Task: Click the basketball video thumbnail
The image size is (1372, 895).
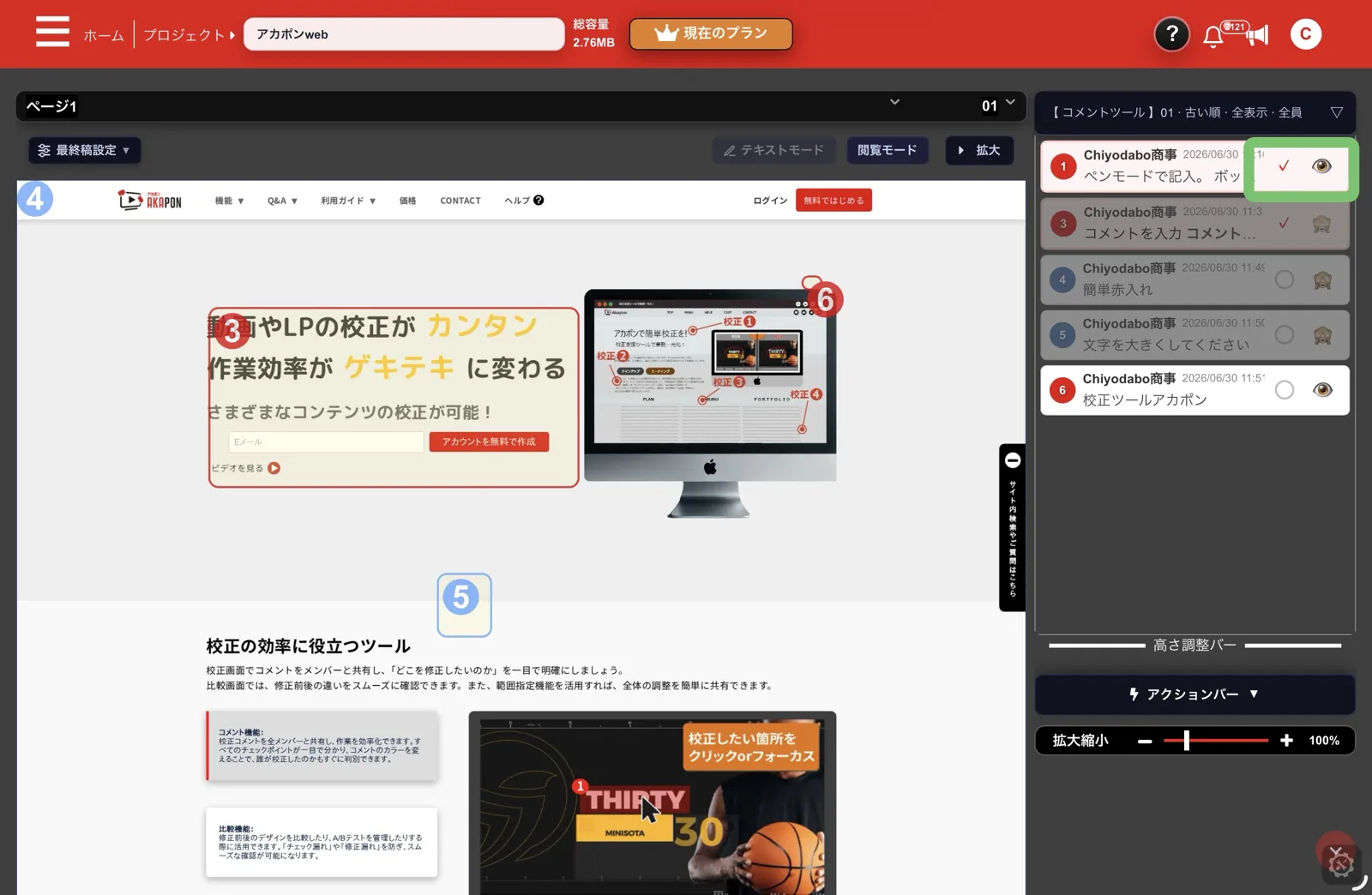Action: [x=652, y=803]
